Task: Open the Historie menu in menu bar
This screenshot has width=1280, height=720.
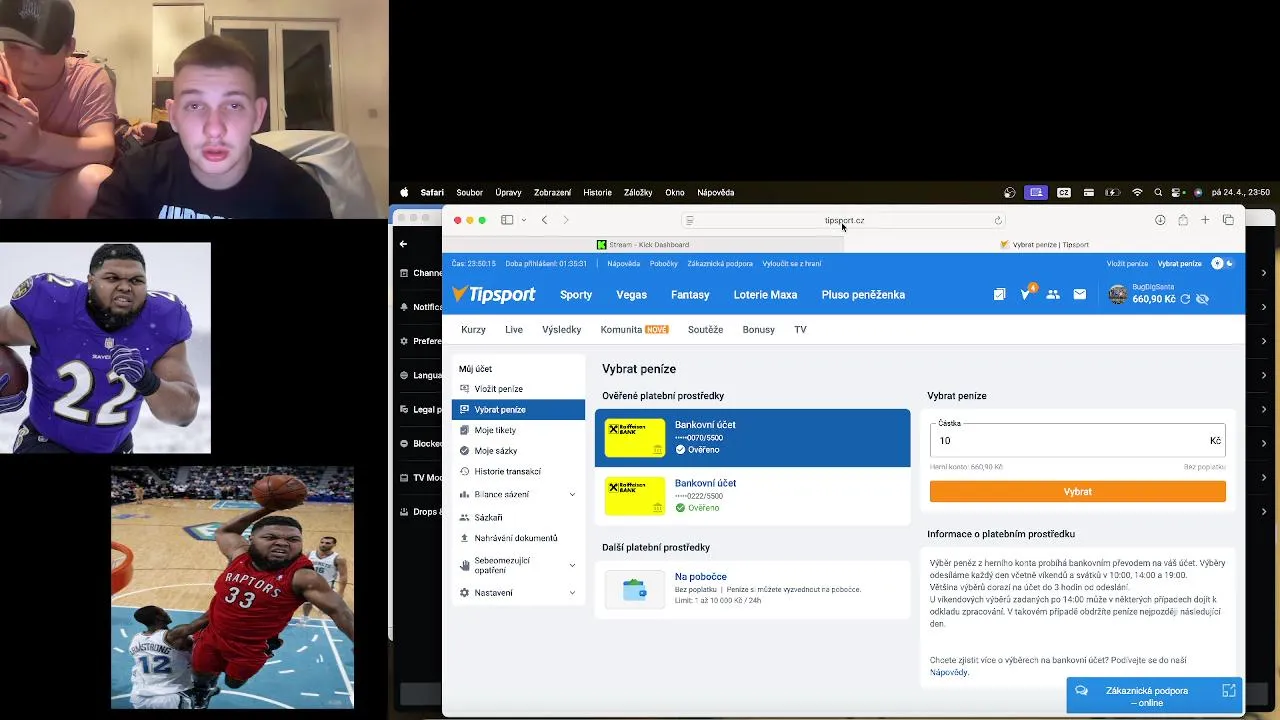Action: coord(597,192)
